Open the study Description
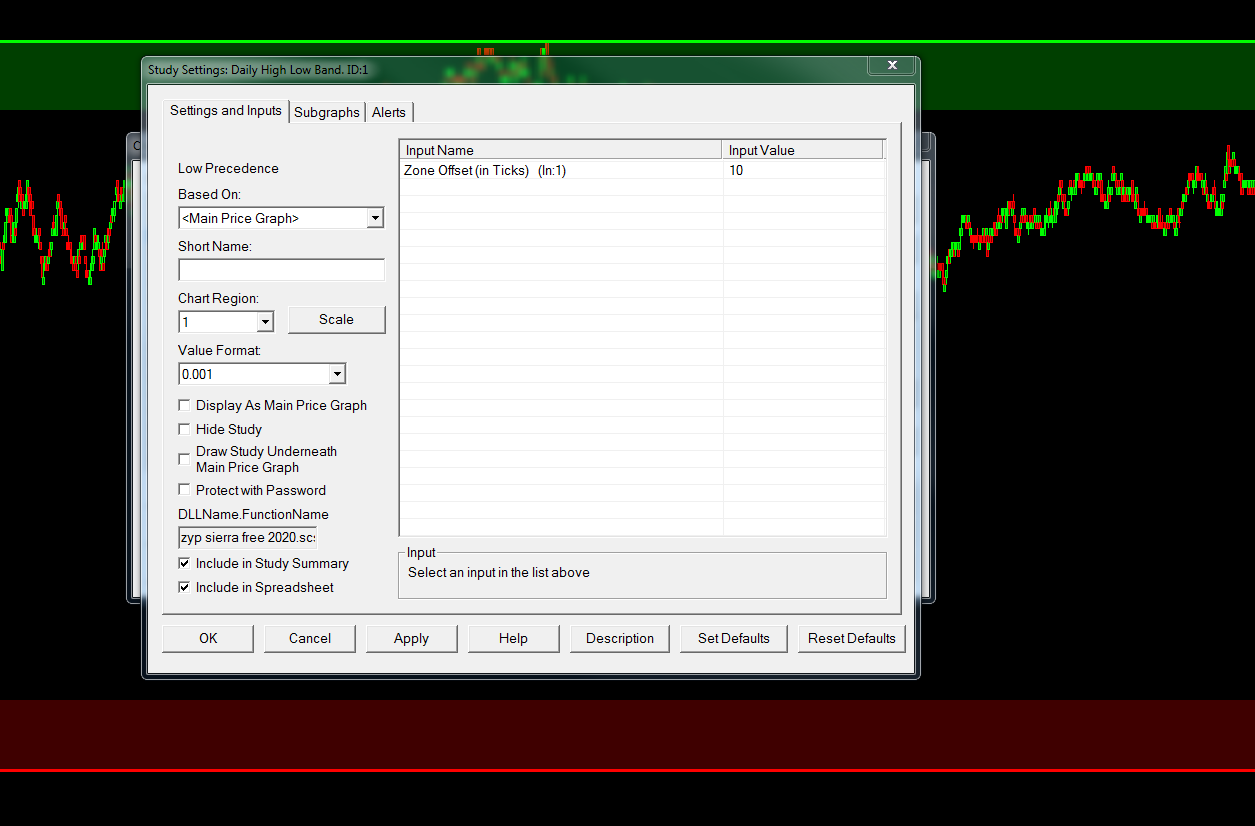The height and width of the screenshot is (826, 1255). tap(620, 638)
